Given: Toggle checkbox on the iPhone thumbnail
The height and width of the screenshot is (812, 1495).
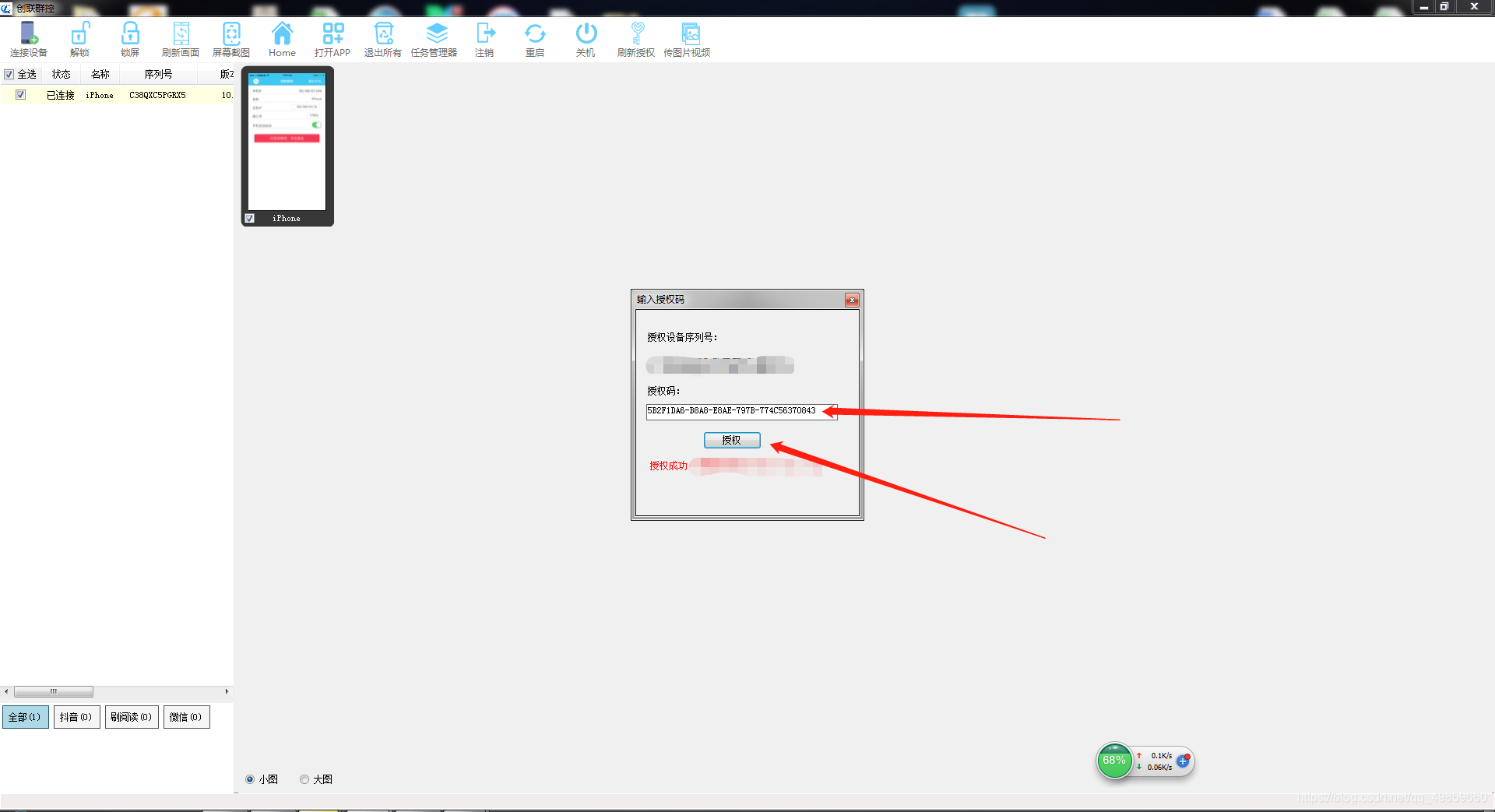Looking at the screenshot, I should [x=250, y=219].
